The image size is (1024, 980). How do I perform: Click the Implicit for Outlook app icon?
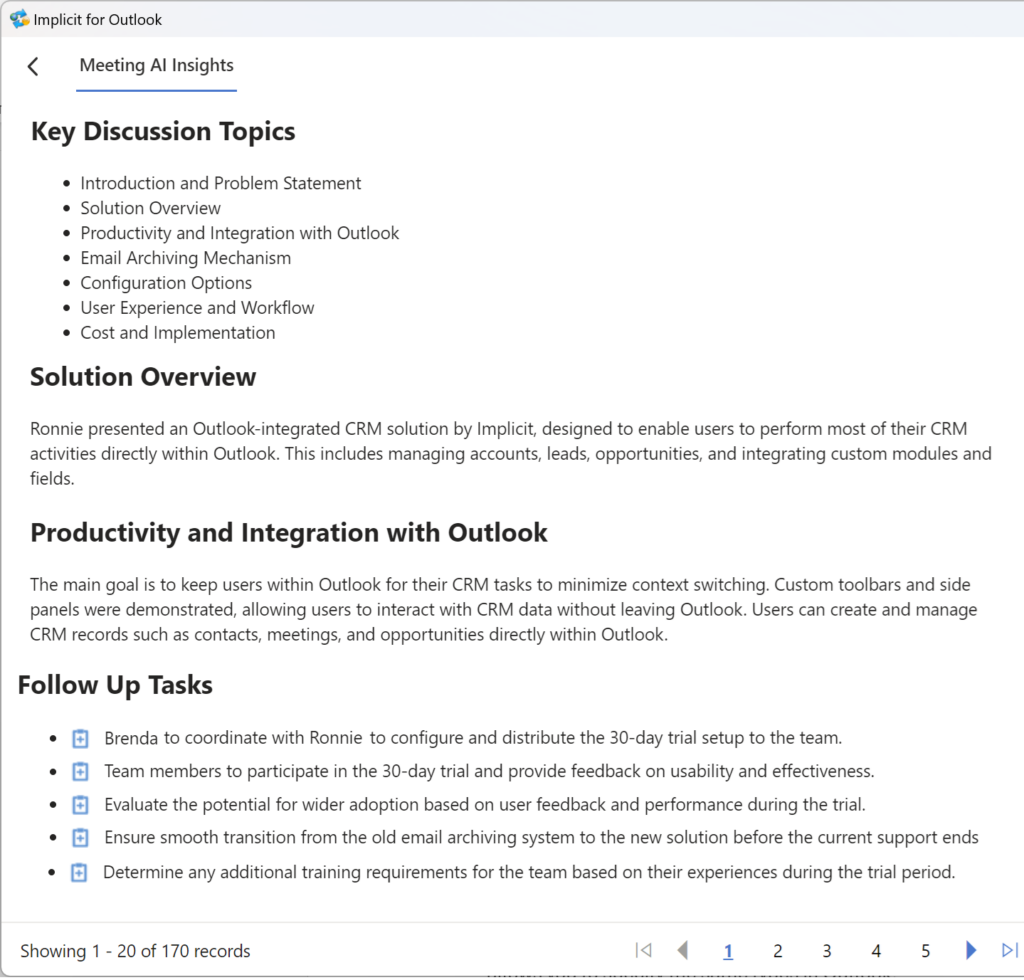click(x=18, y=19)
